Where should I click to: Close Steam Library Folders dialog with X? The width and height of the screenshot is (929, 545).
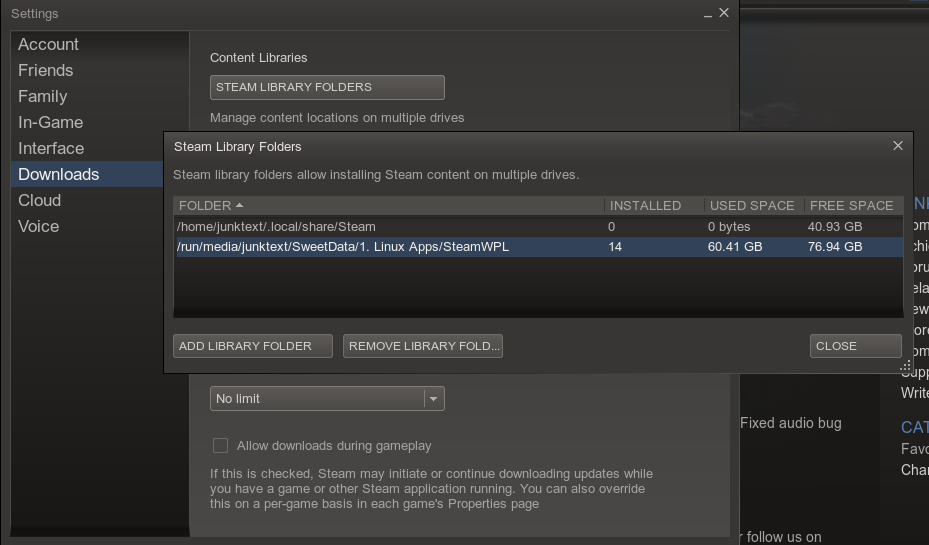[x=898, y=146]
